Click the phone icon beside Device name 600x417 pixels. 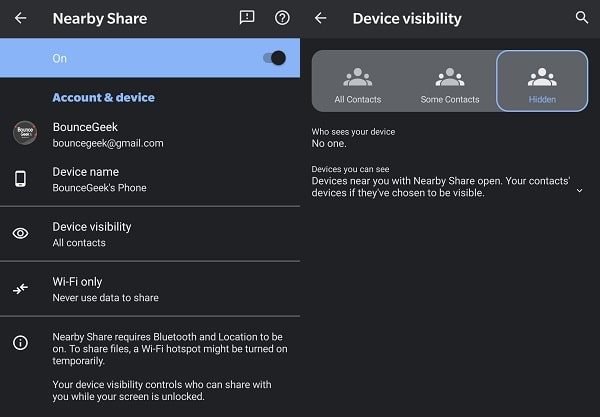(x=20, y=179)
